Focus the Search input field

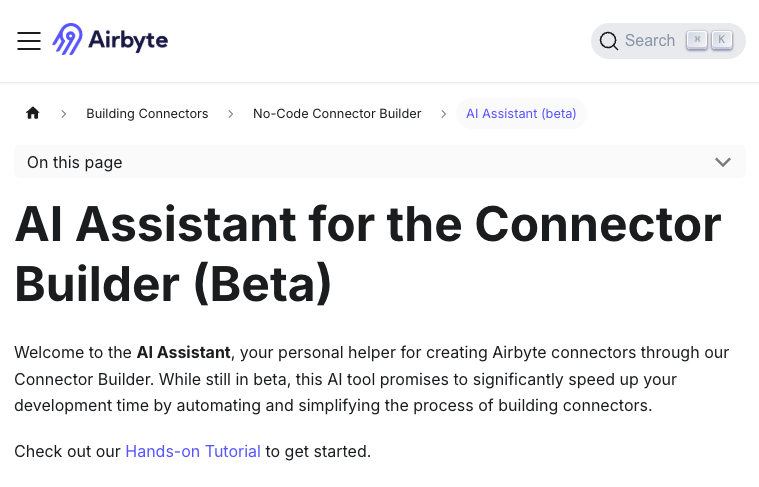click(x=650, y=41)
